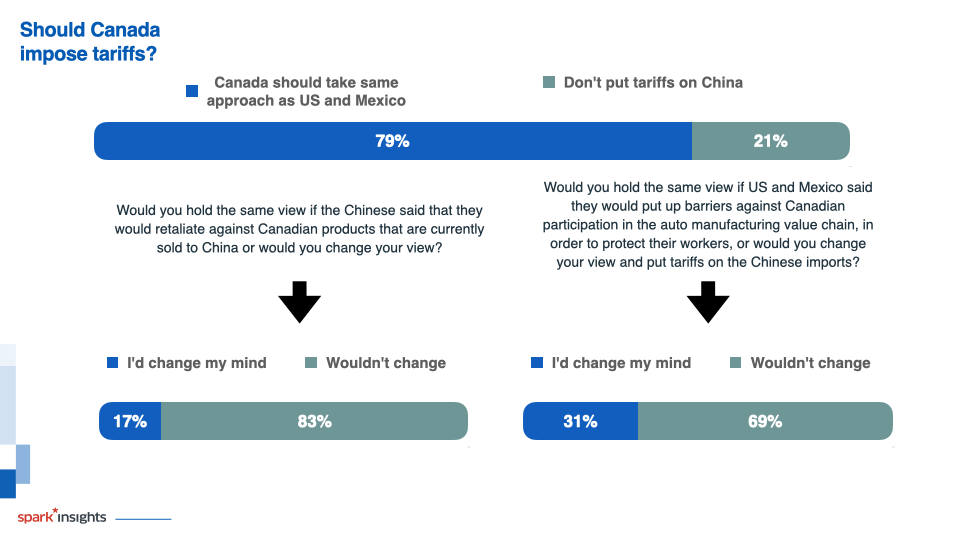Select the 31% bar segment
The image size is (960, 540).
[x=580, y=421]
